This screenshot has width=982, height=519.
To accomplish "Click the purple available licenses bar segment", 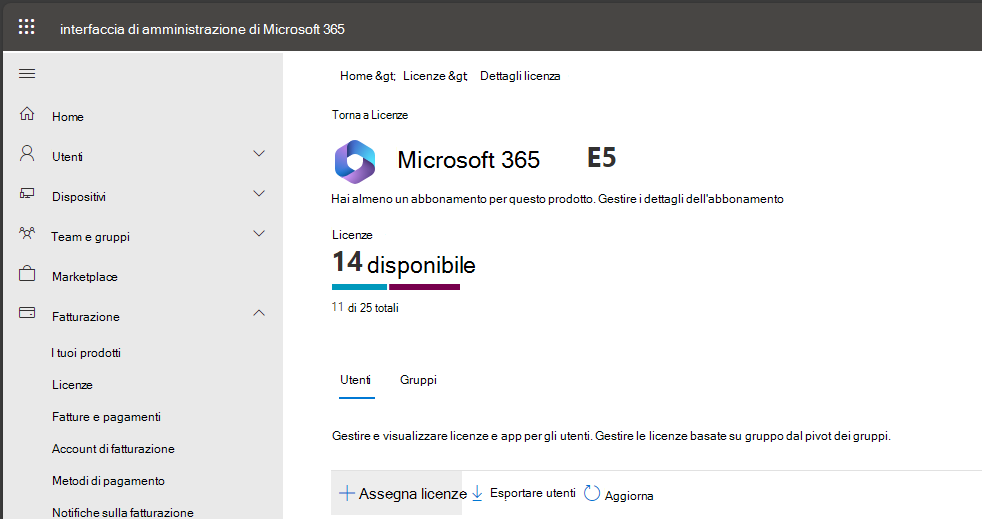I will coord(425,287).
